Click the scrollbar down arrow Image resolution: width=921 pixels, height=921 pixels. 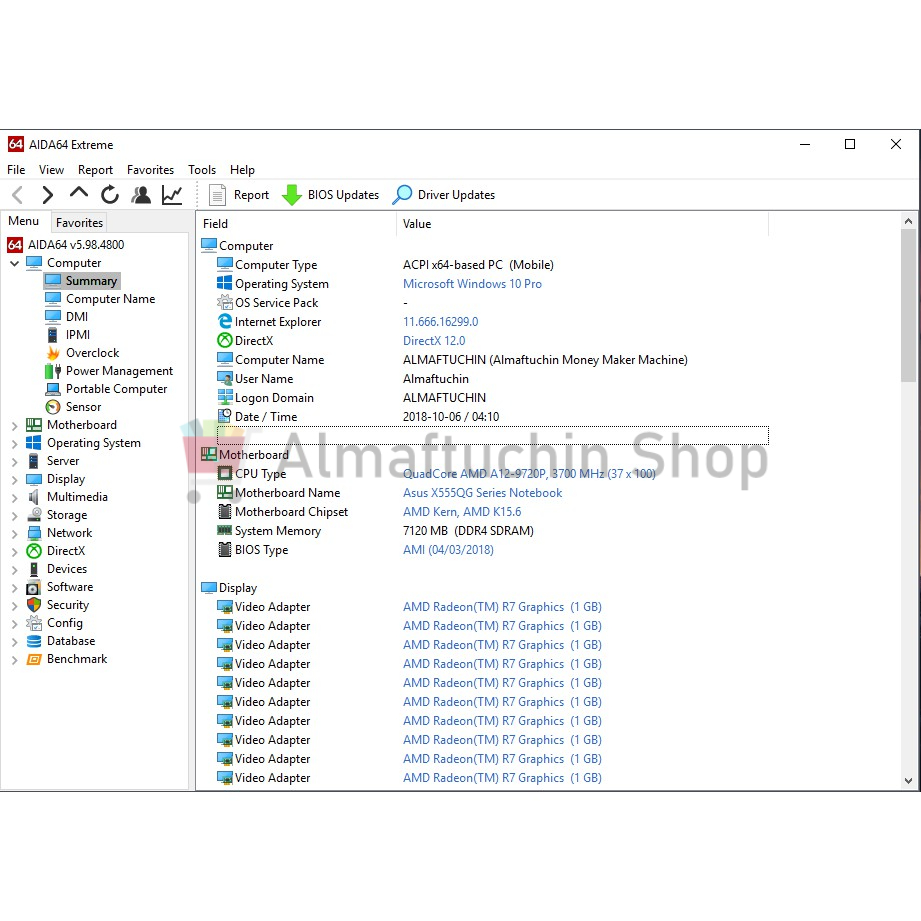tap(908, 781)
